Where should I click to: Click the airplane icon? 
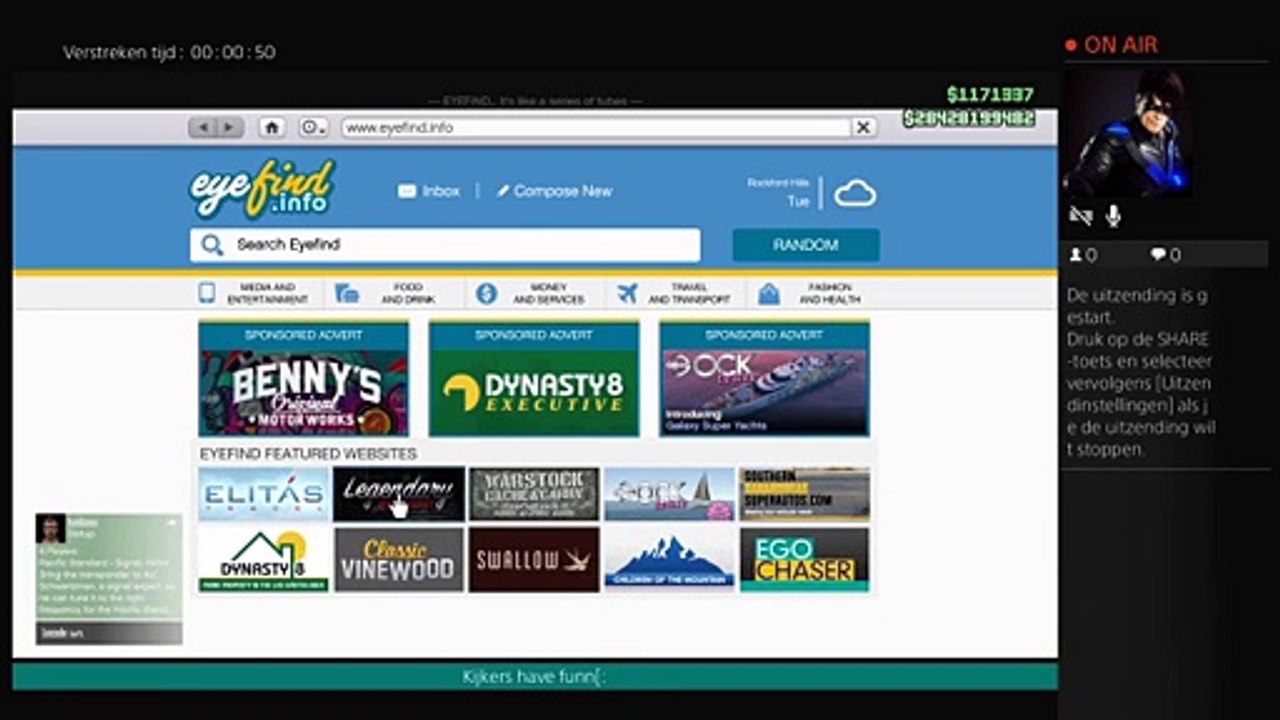coord(627,293)
